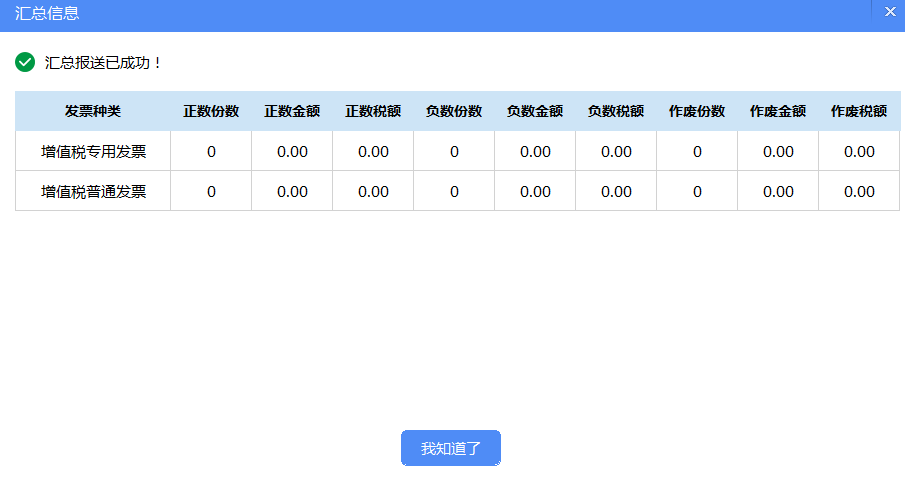Click 作废税额 cell for 增值税普通发票
Image resolution: width=905 pixels, height=482 pixels.
pyautogui.click(x=859, y=191)
